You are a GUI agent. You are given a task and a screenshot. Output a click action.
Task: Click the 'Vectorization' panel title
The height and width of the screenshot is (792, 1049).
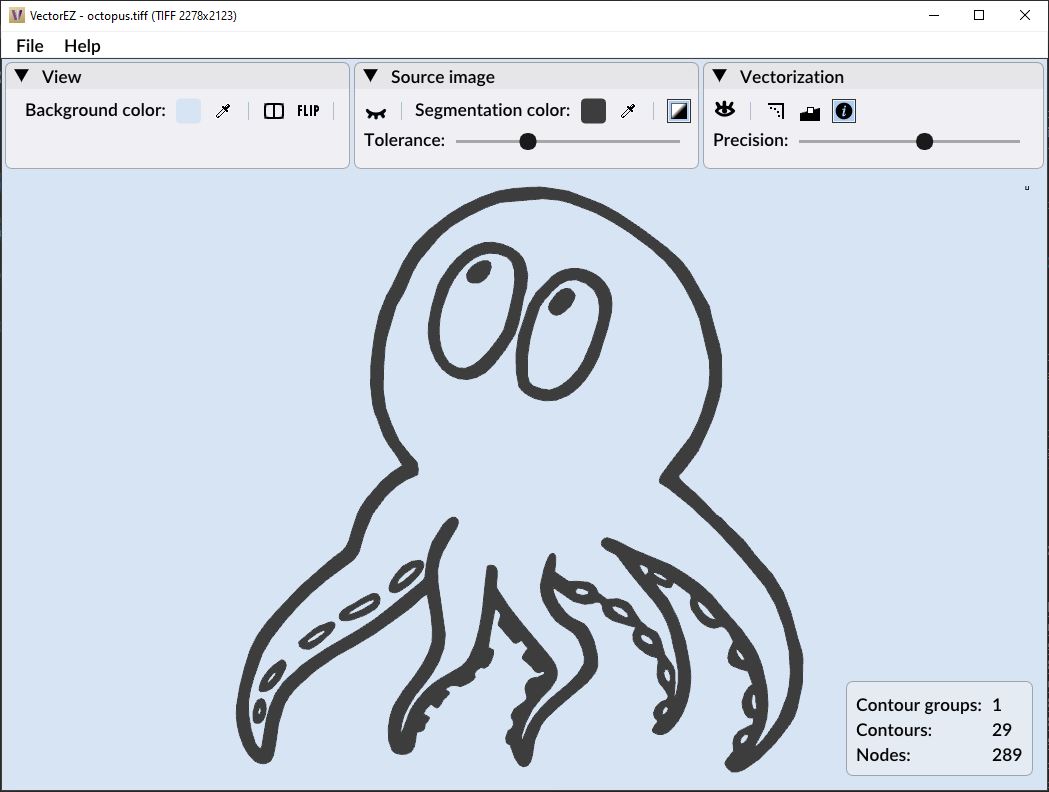pyautogui.click(x=791, y=77)
